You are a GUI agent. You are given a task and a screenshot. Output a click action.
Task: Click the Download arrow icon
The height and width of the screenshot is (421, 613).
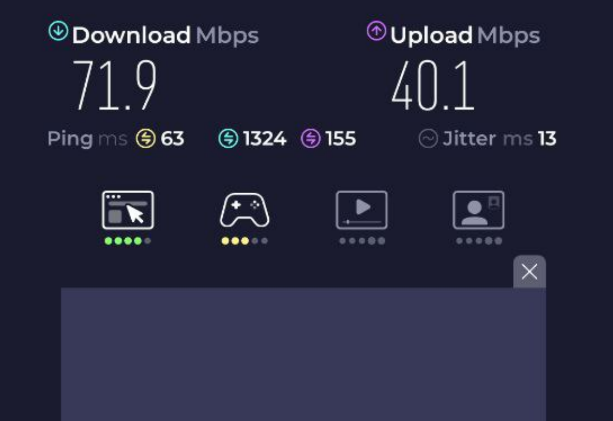point(58,31)
